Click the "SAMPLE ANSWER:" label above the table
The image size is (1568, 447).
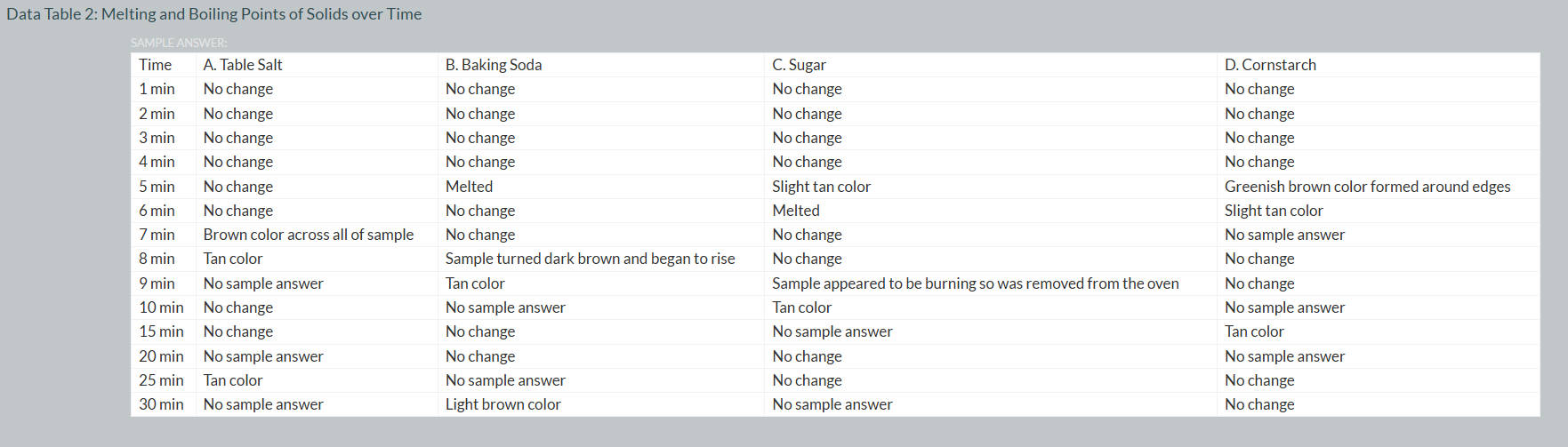pyautogui.click(x=179, y=43)
